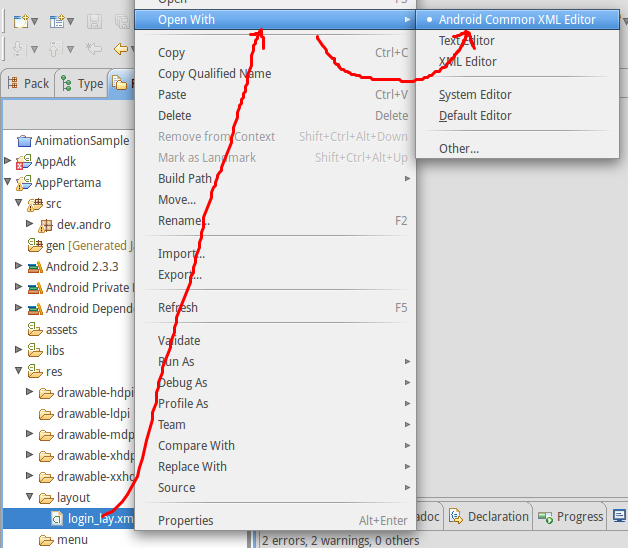Screen dimensions: 628x548
Task: Expand Android Private Libraries node
Action: 18,286
